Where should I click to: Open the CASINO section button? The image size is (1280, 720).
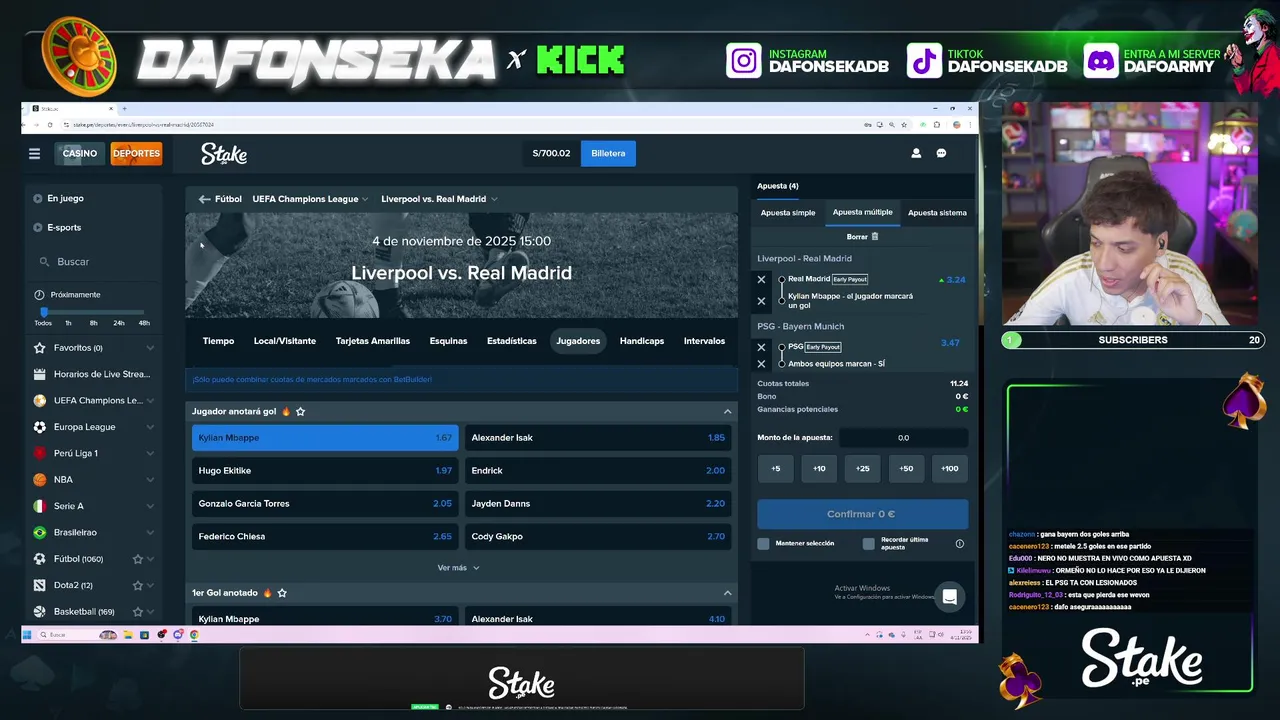point(80,153)
